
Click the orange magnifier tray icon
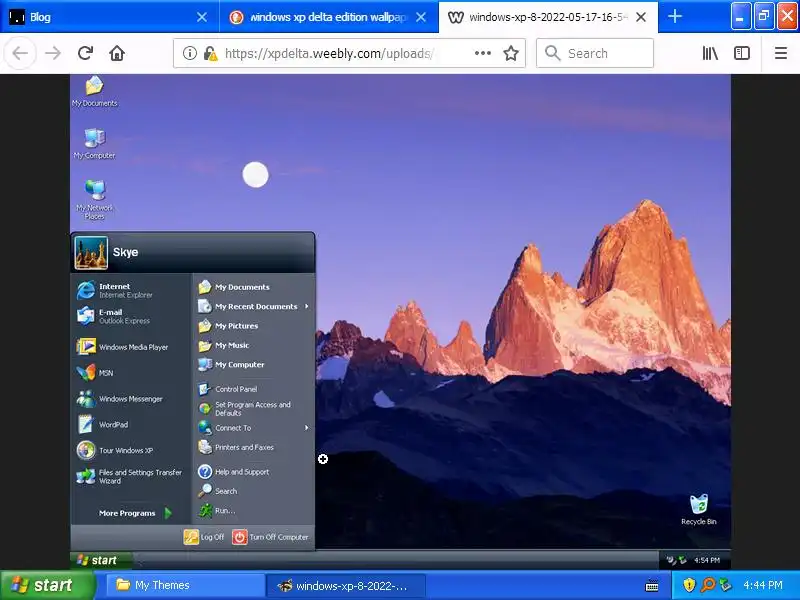click(708, 585)
